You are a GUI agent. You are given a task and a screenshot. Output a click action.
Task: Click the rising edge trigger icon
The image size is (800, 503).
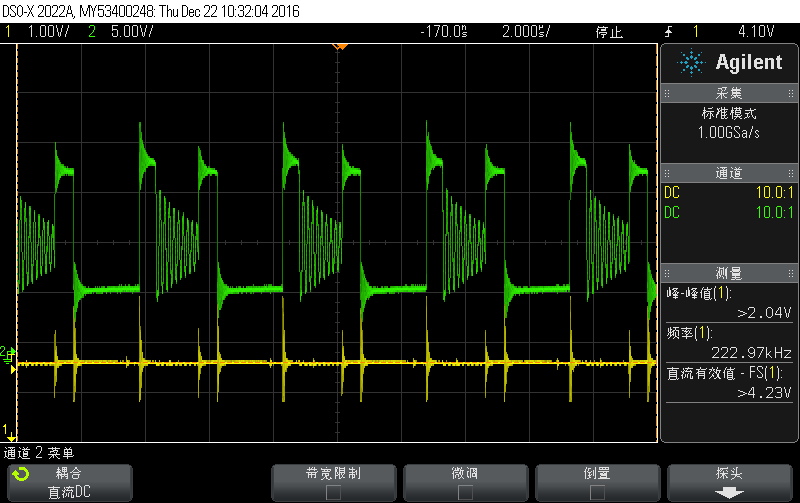coord(668,32)
